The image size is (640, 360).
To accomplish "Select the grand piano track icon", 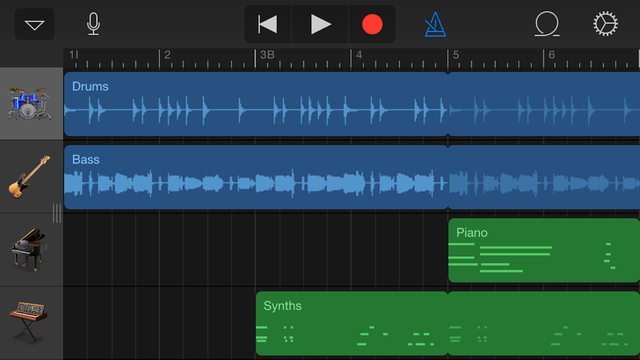I will coord(29,249).
